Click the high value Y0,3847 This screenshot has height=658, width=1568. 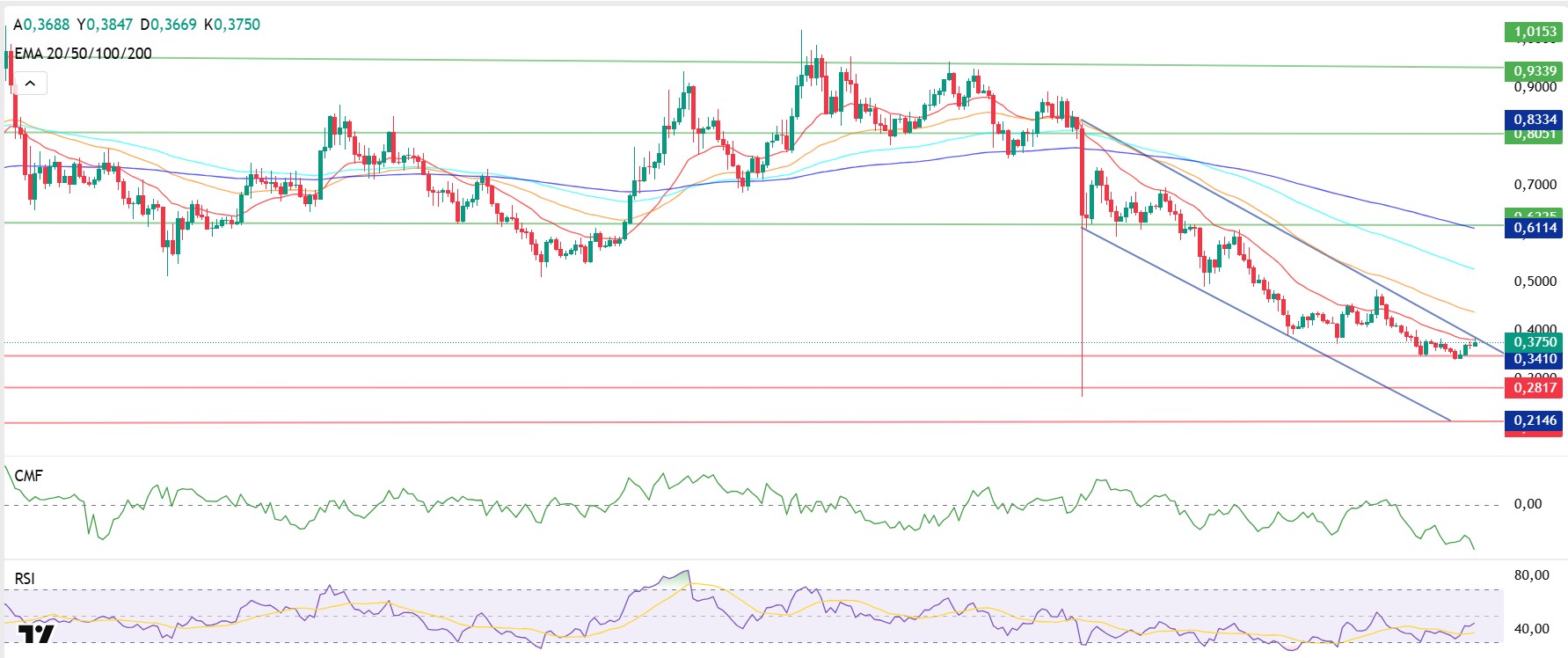pos(105,25)
